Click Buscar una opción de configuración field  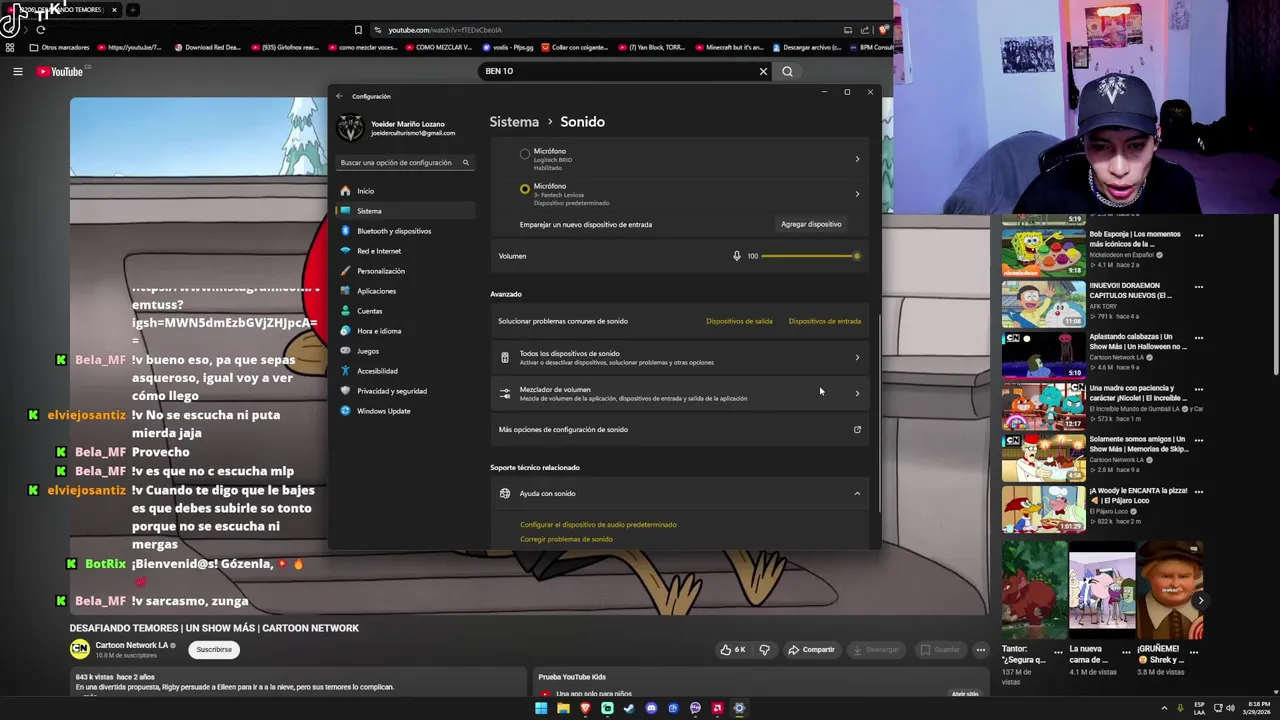coord(404,162)
